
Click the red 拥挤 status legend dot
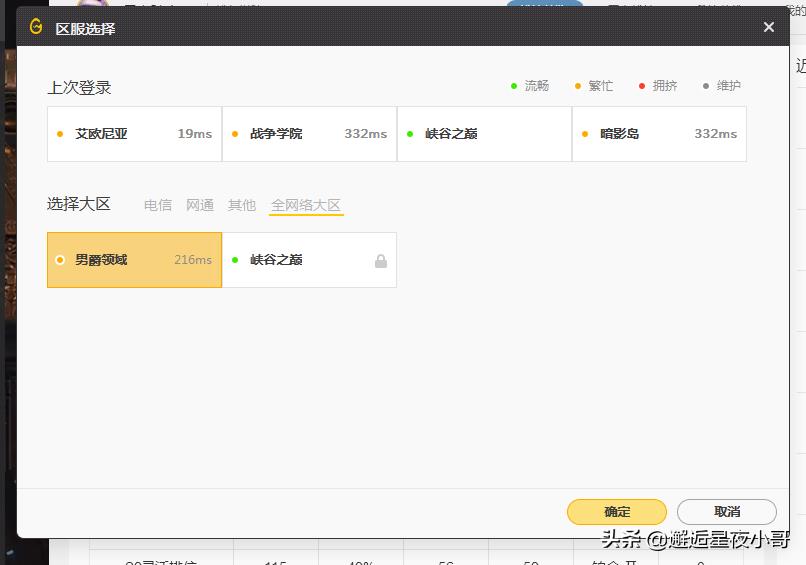[642, 86]
